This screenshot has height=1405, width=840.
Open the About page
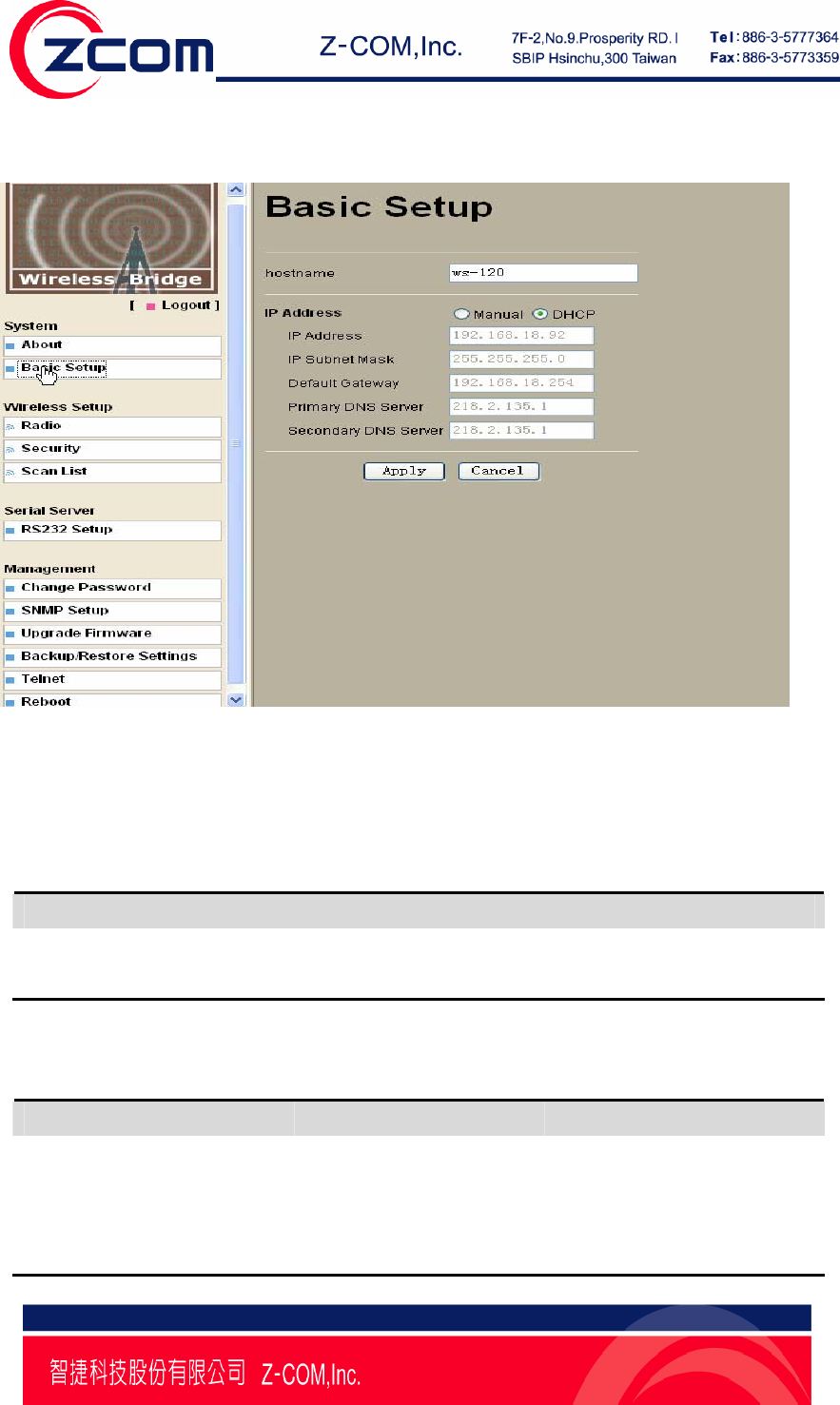point(112,345)
